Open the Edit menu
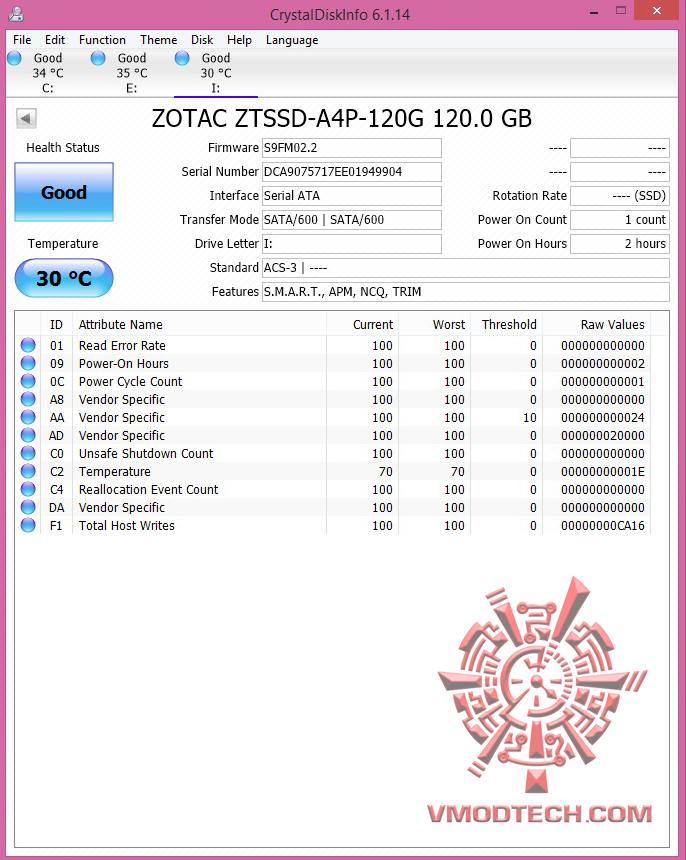The width and height of the screenshot is (686, 860). point(55,40)
